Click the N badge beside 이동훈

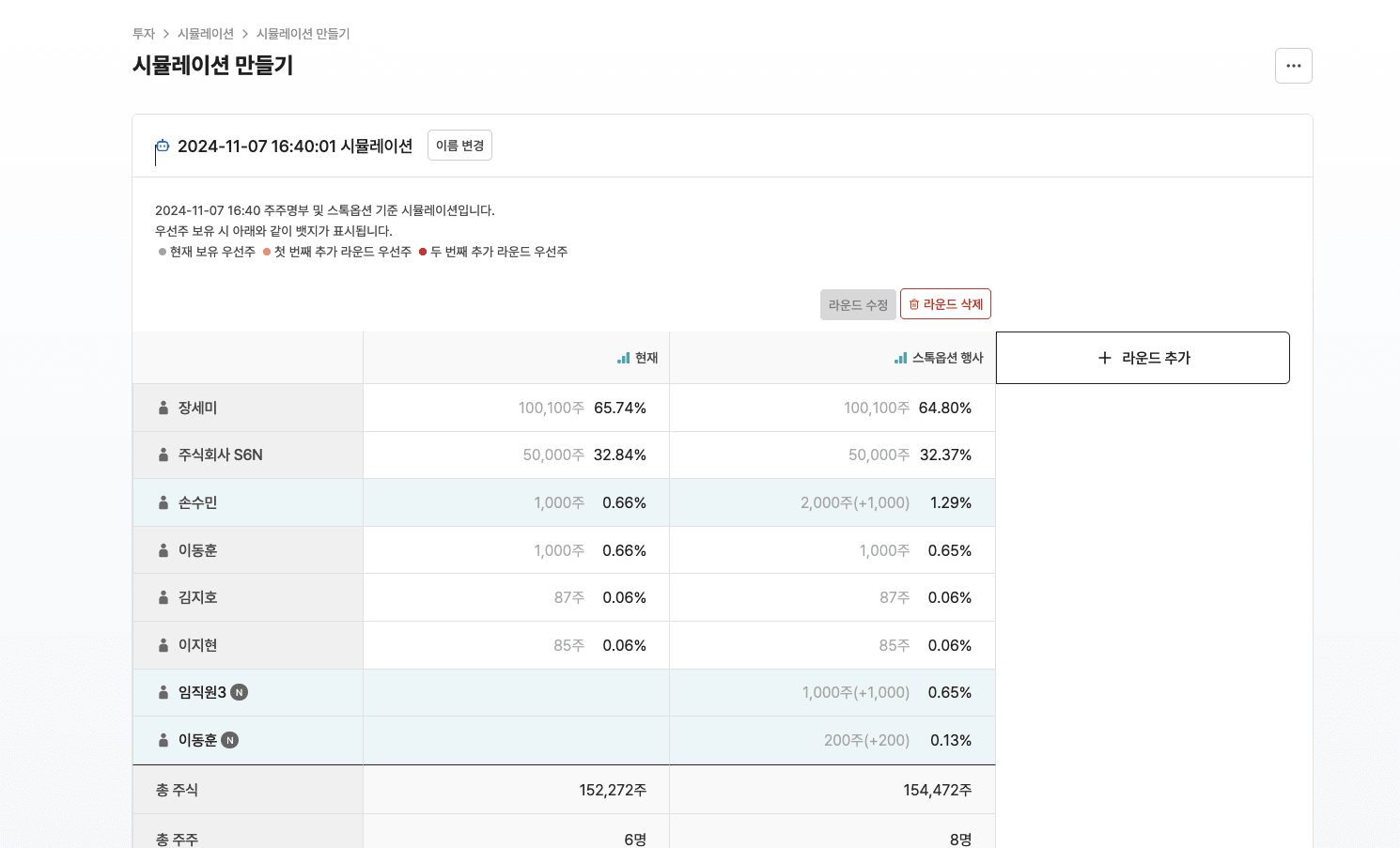point(231,740)
